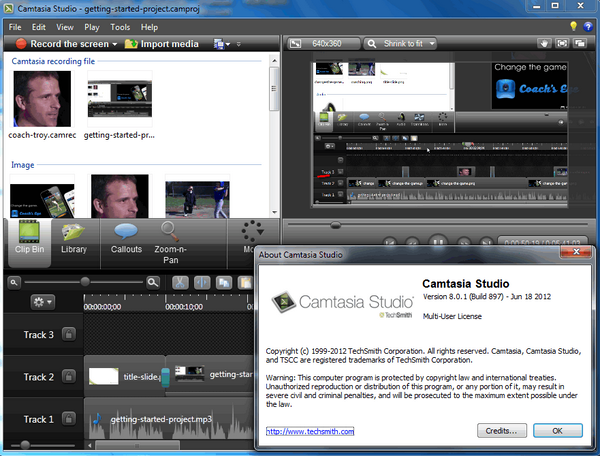The width and height of the screenshot is (600, 456).
Task: Click the preview playback seek slider handle
Action: (336, 225)
